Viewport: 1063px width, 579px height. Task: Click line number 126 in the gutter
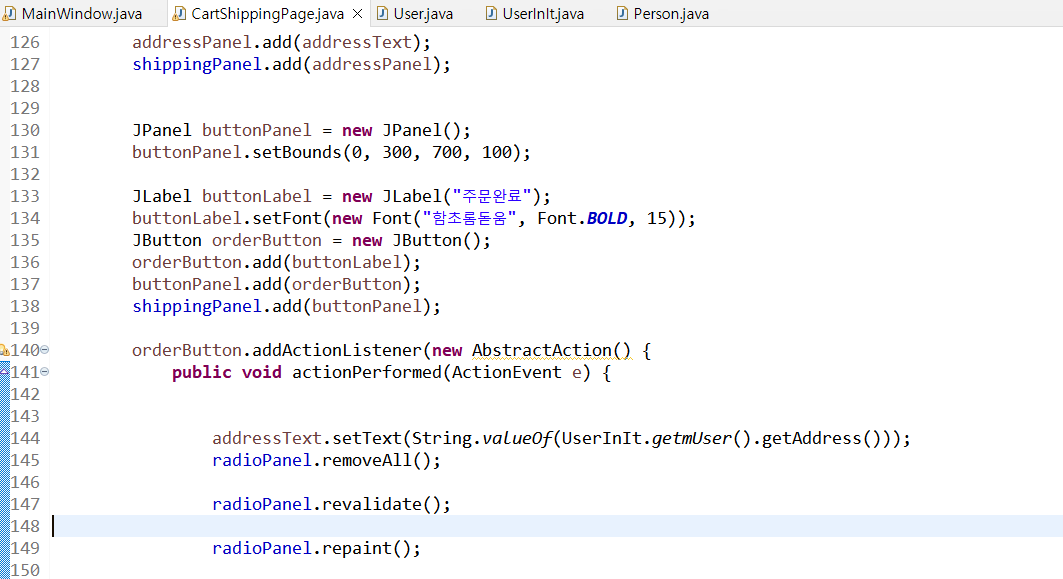[x=25, y=42]
